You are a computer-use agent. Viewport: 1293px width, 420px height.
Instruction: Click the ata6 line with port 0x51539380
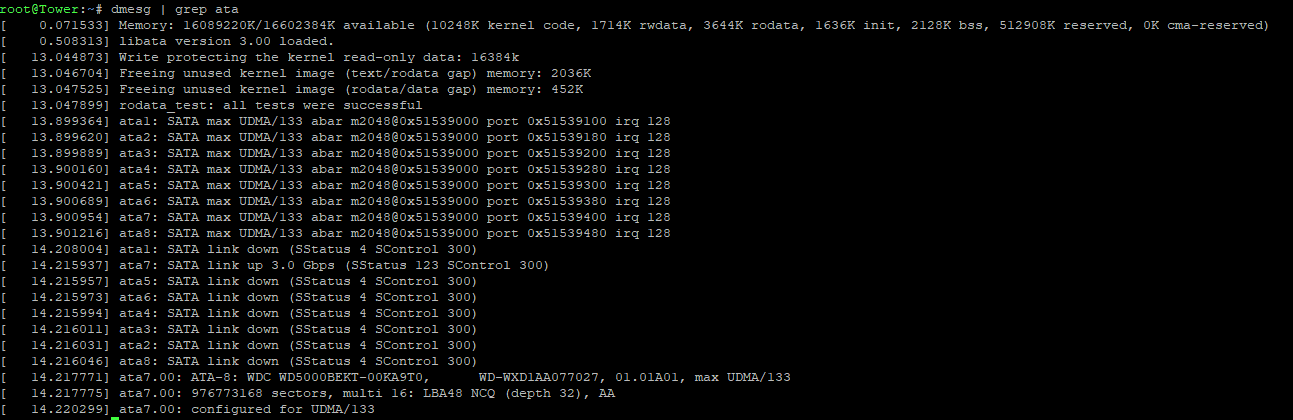click(336, 201)
